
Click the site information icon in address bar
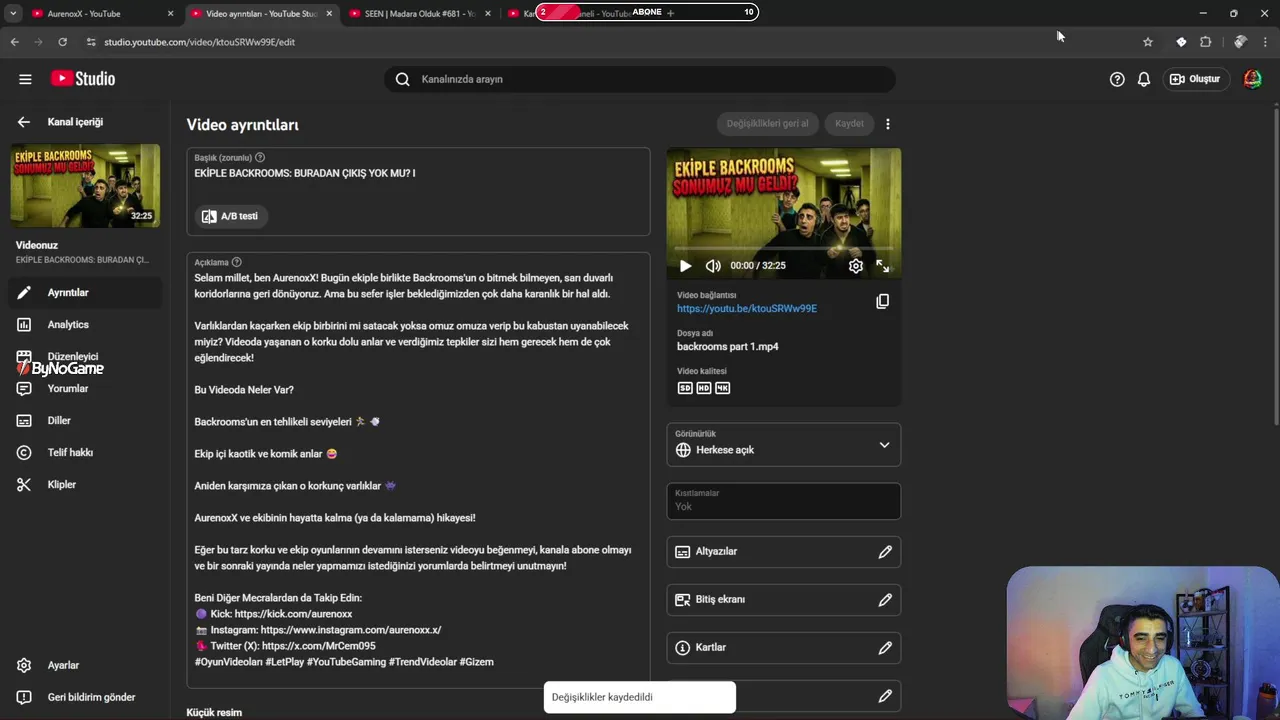[x=91, y=42]
